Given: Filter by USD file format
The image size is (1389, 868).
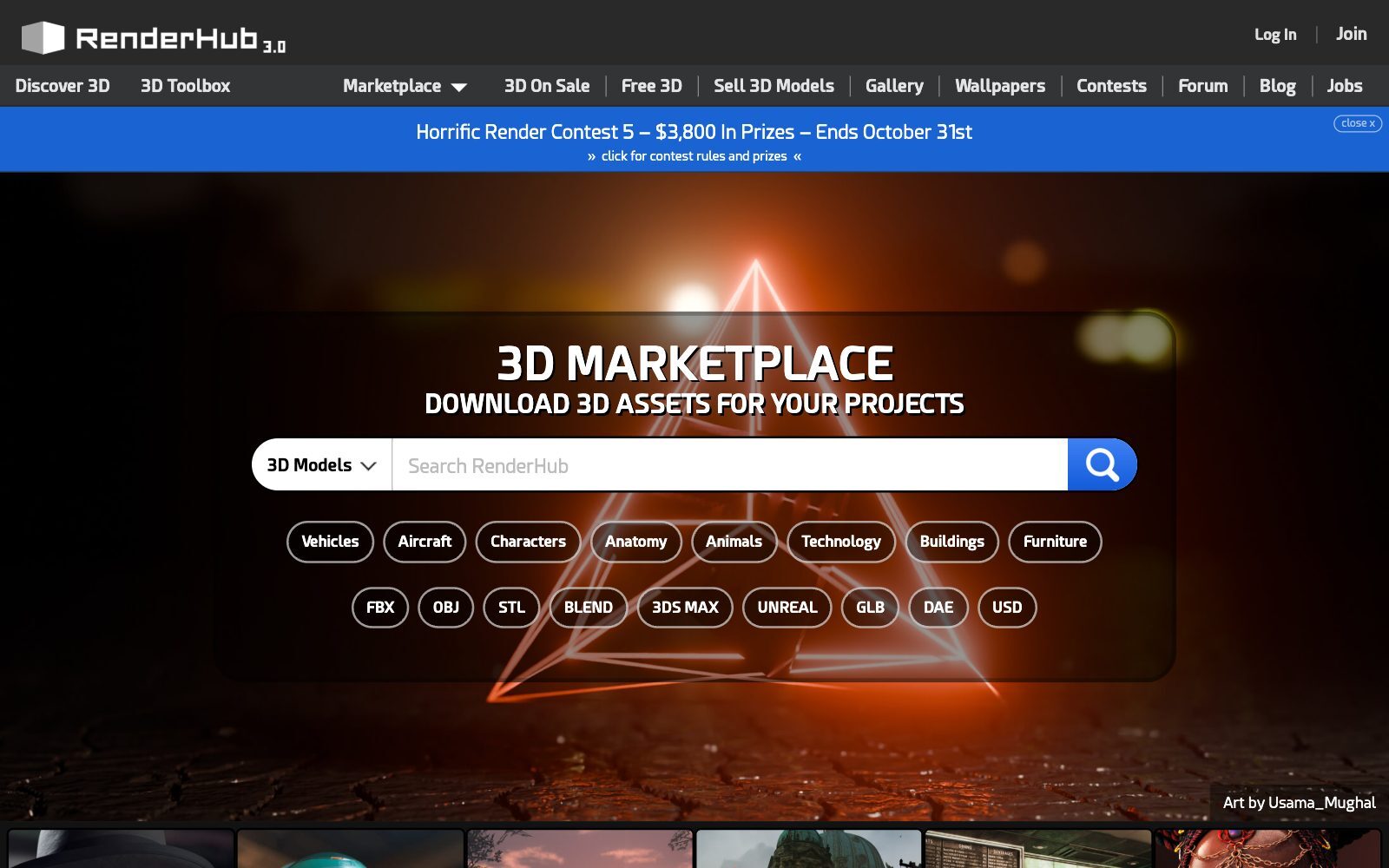Looking at the screenshot, I should (x=1007, y=608).
